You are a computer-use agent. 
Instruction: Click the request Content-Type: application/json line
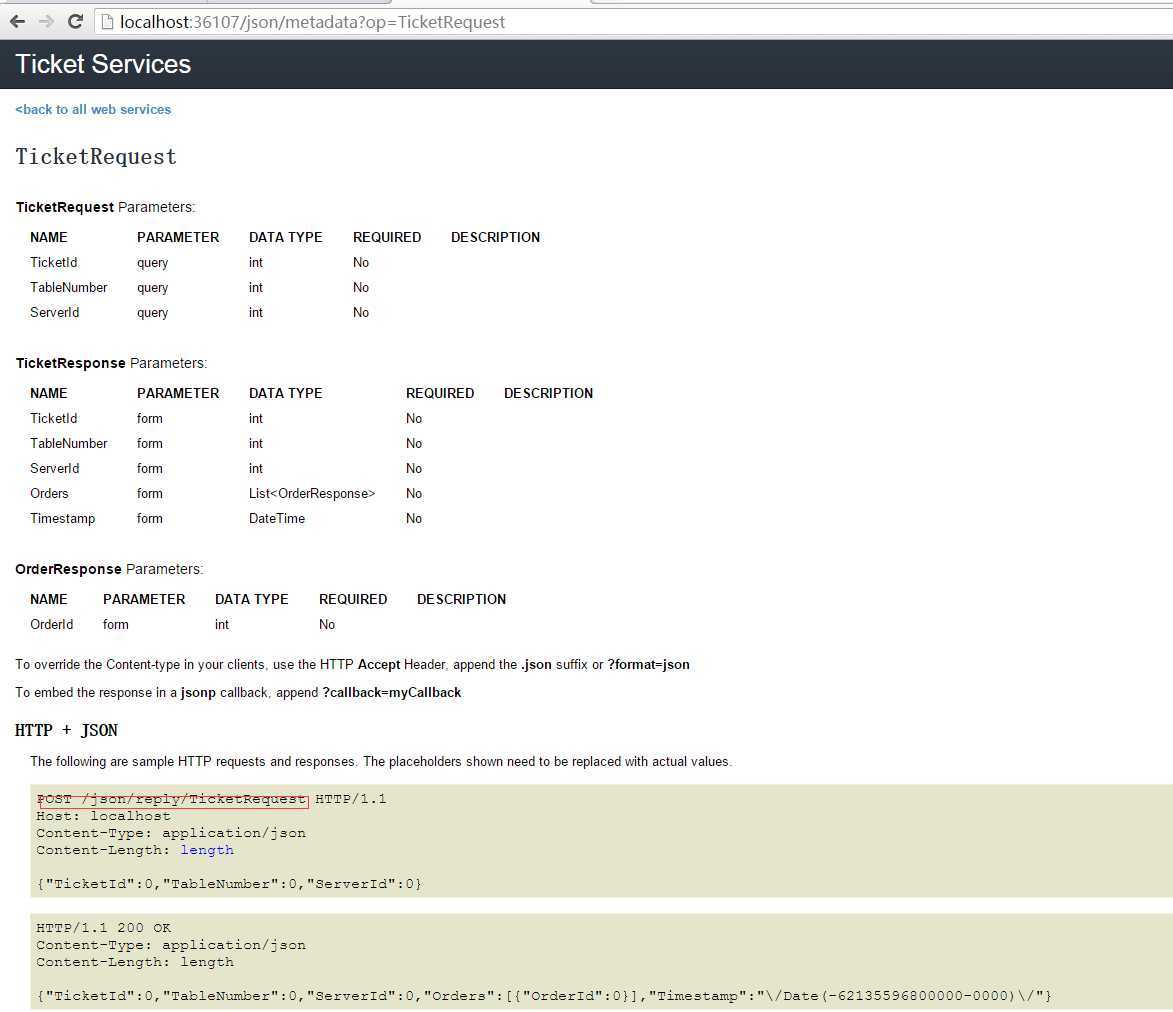171,833
